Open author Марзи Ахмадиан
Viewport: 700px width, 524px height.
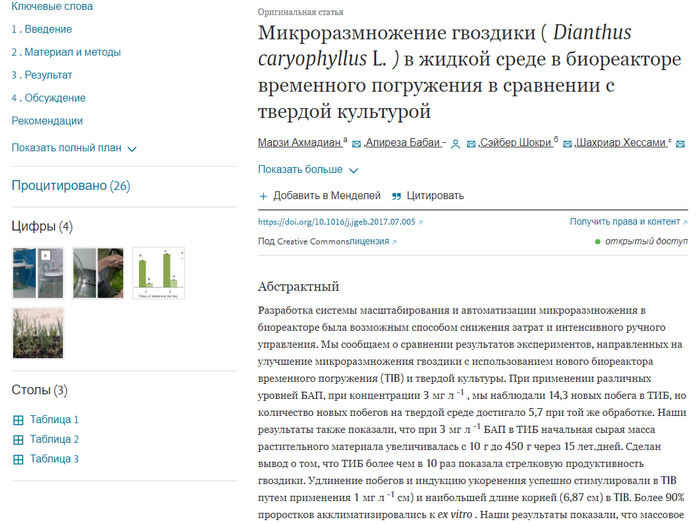(x=300, y=142)
